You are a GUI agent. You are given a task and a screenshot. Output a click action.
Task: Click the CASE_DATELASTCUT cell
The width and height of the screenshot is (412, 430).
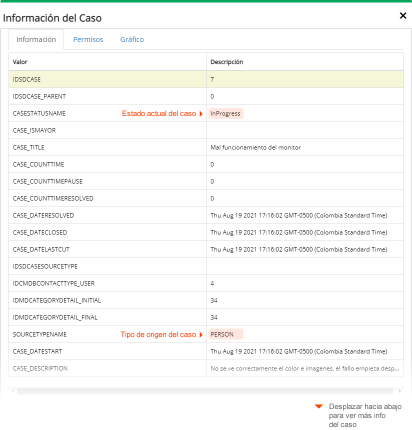(107, 249)
